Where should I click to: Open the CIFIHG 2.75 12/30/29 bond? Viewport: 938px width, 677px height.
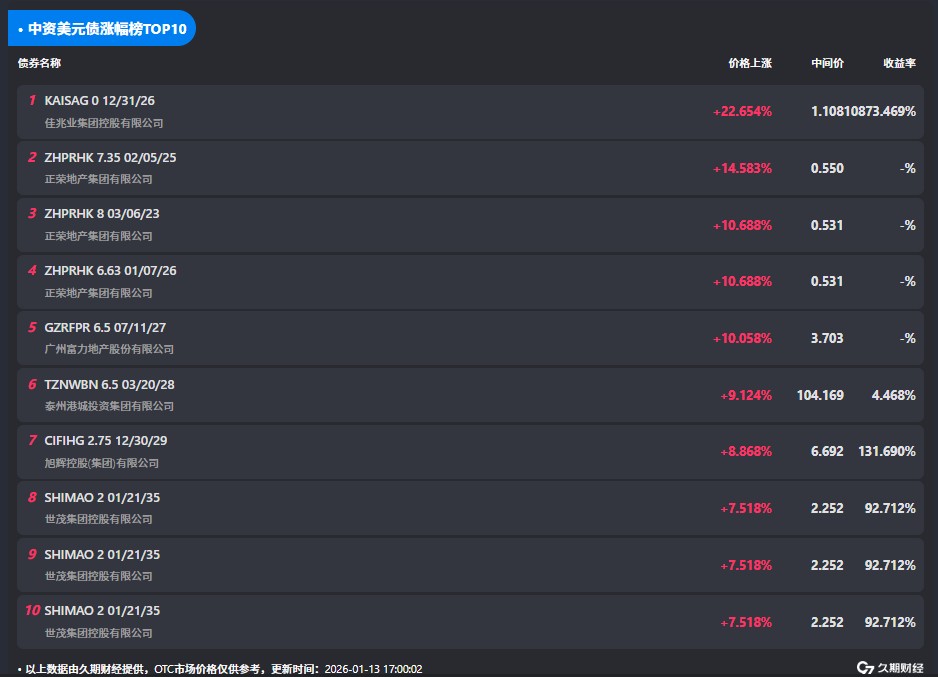pos(106,441)
